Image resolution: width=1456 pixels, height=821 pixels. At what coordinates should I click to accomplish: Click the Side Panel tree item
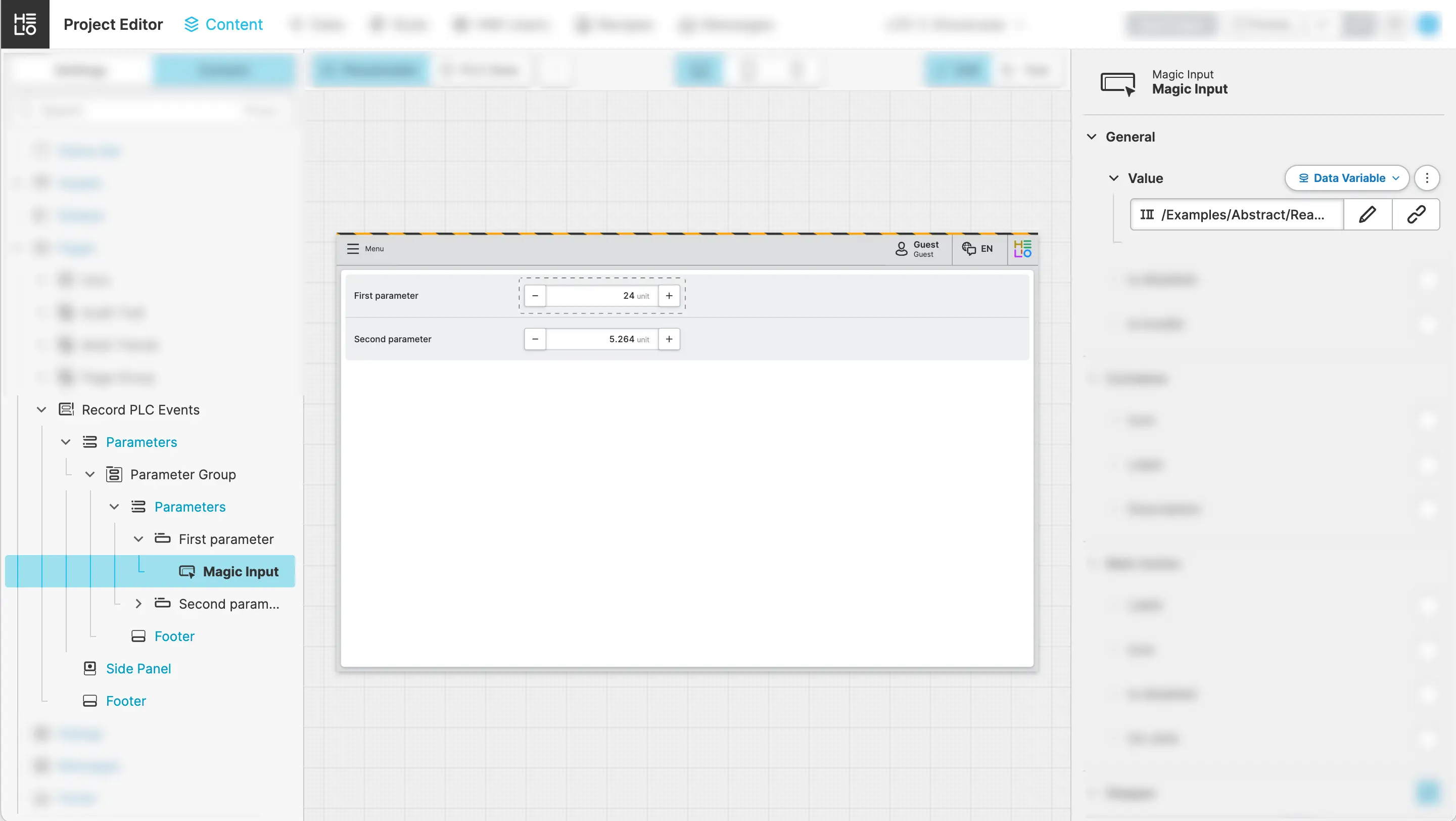pos(138,668)
